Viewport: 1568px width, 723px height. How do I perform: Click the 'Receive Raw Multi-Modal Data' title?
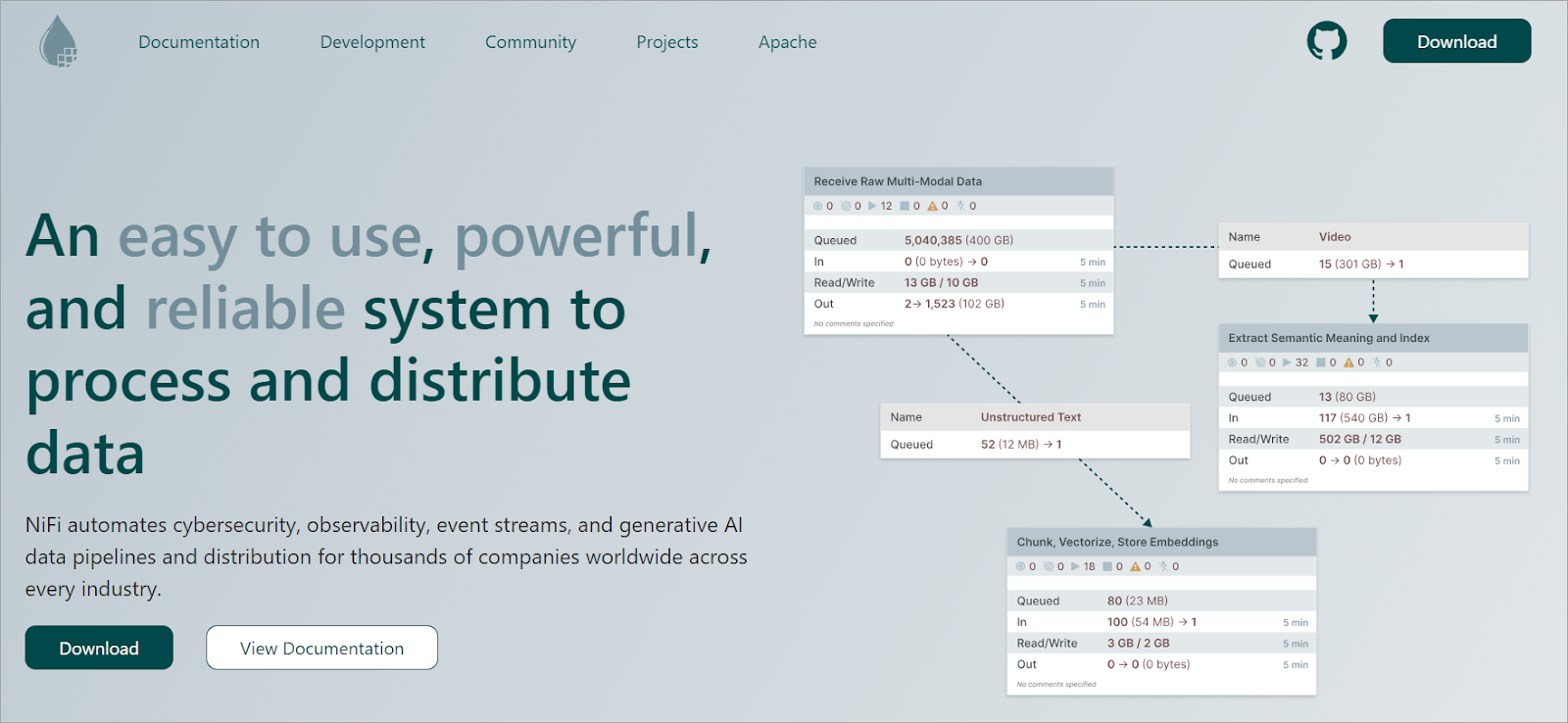[x=898, y=181]
